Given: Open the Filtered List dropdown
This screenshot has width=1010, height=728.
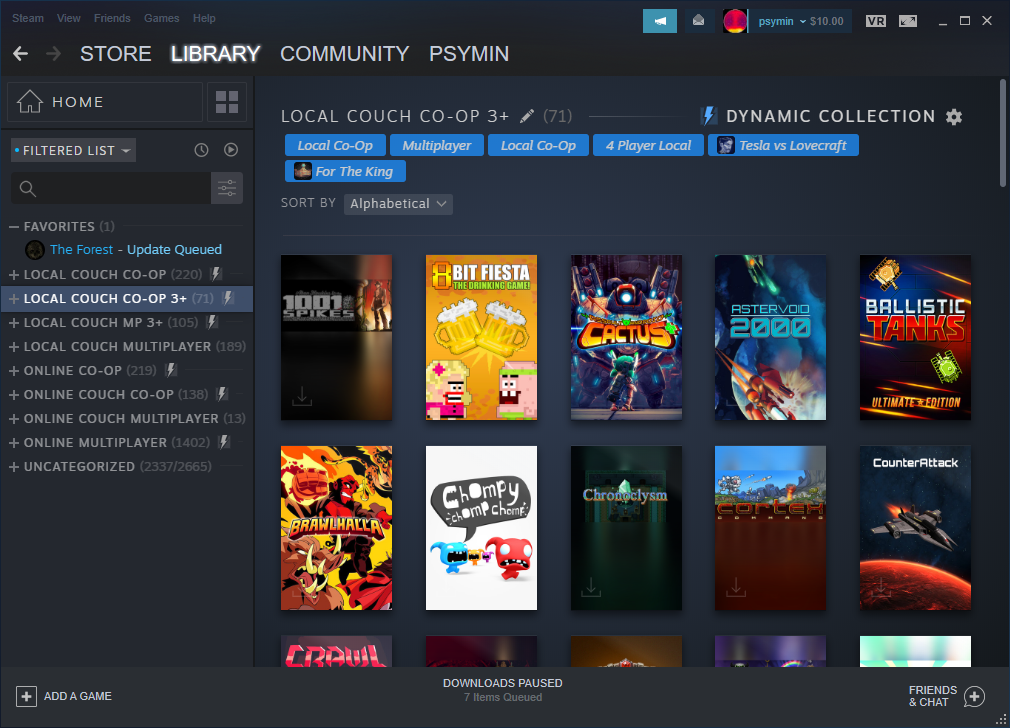Looking at the screenshot, I should coord(73,150).
